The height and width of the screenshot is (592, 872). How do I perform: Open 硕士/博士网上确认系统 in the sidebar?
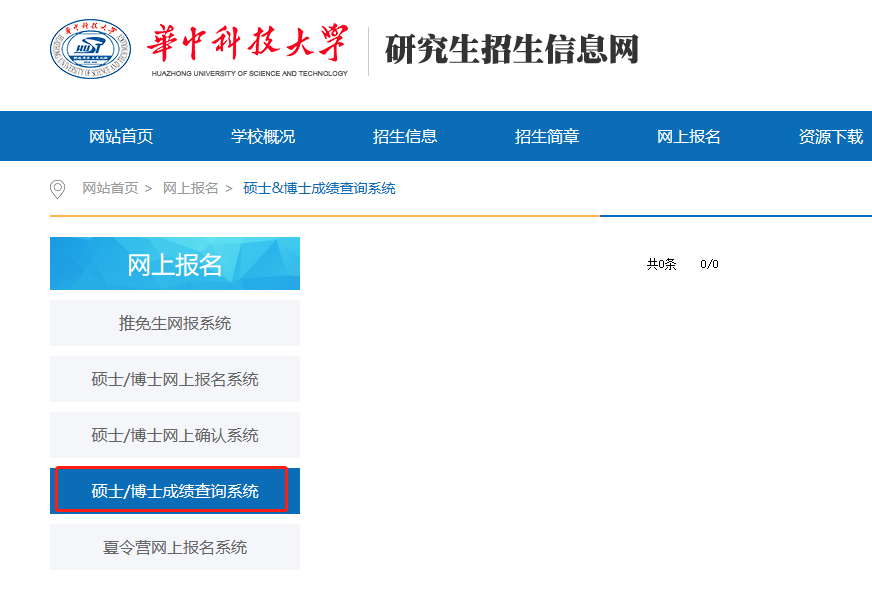[175, 435]
